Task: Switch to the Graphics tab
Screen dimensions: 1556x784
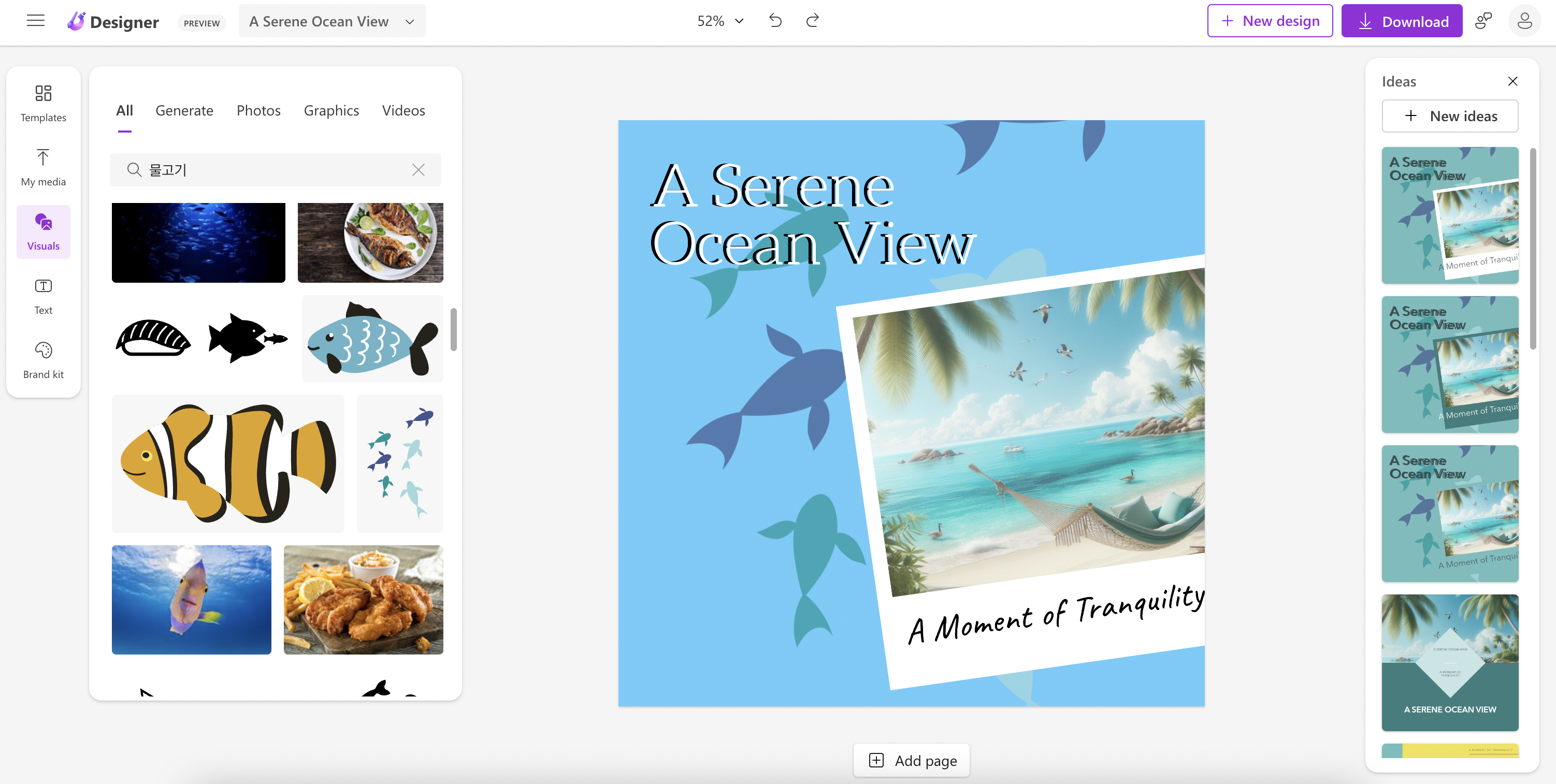Action: tap(331, 110)
